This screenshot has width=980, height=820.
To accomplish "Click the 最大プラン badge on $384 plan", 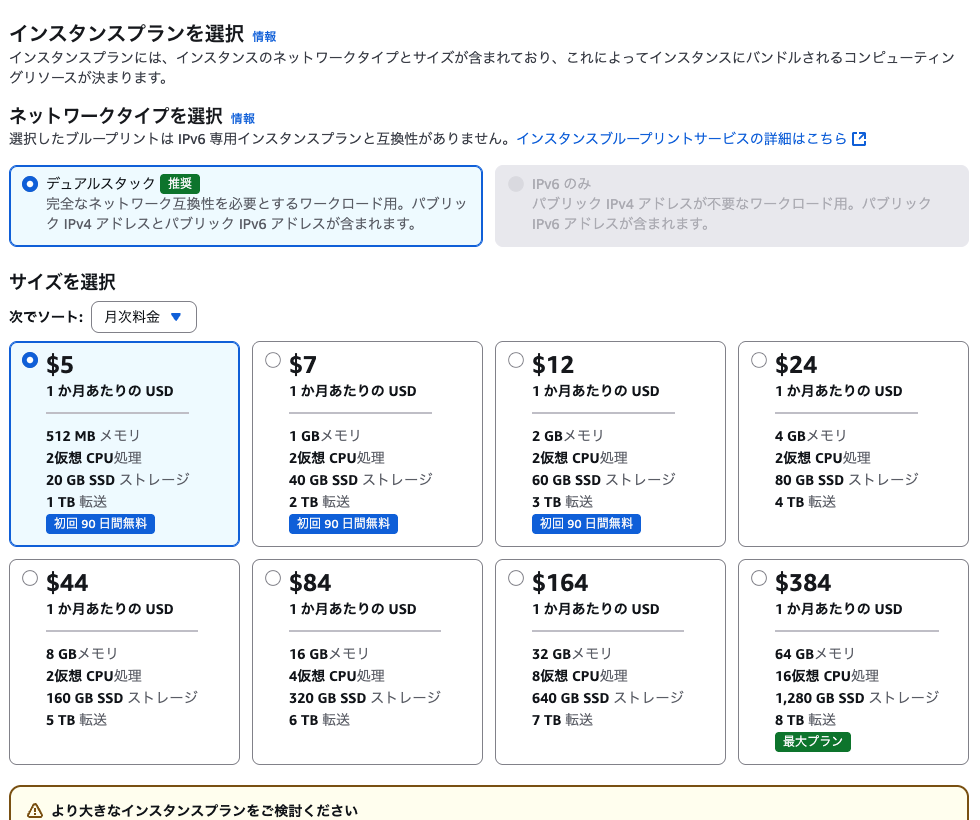I will coord(812,741).
